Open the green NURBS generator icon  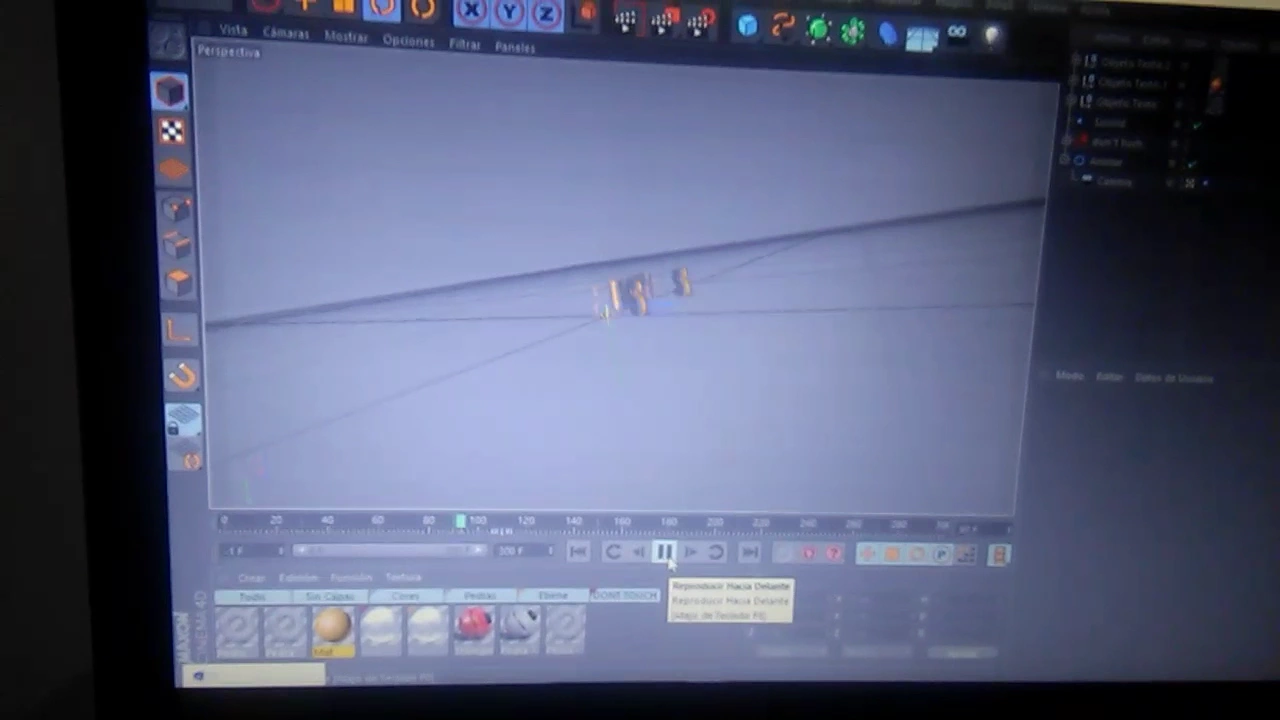(817, 29)
